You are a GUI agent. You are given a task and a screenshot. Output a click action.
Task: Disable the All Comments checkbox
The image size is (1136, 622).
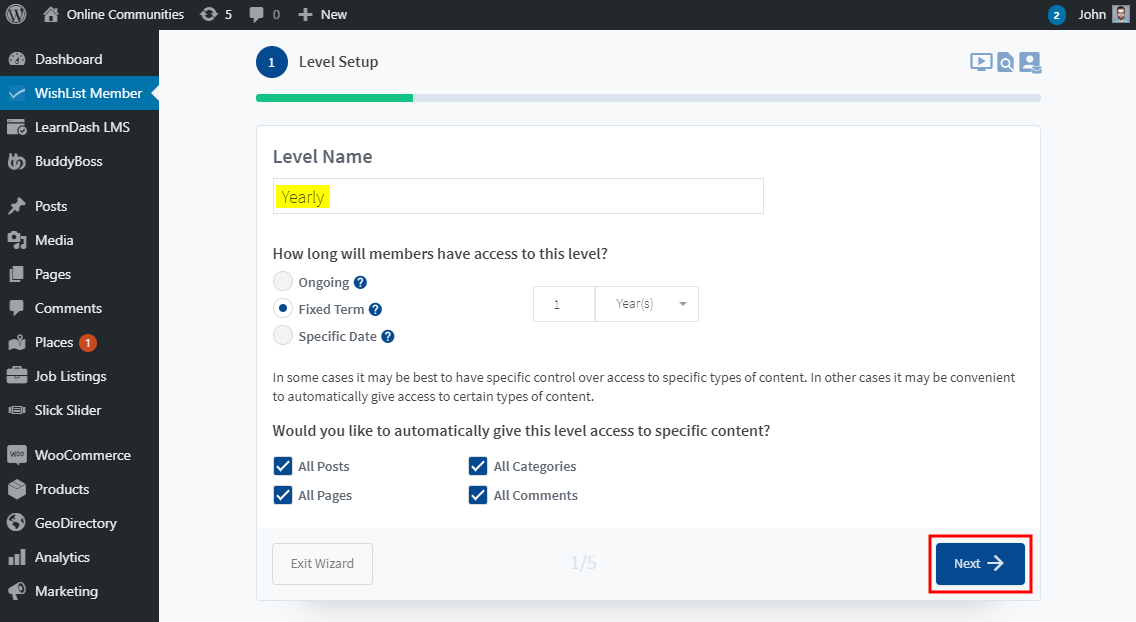[x=478, y=495]
